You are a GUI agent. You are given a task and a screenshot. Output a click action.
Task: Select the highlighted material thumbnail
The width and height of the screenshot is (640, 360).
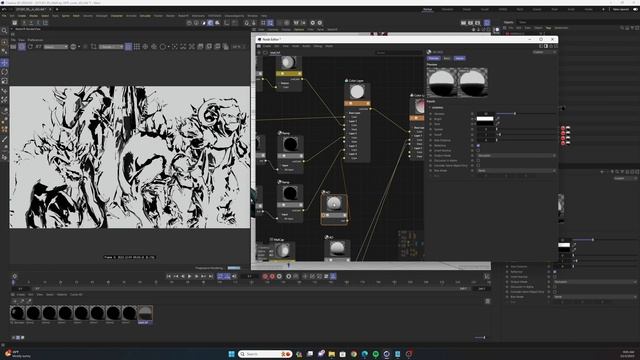point(145,313)
